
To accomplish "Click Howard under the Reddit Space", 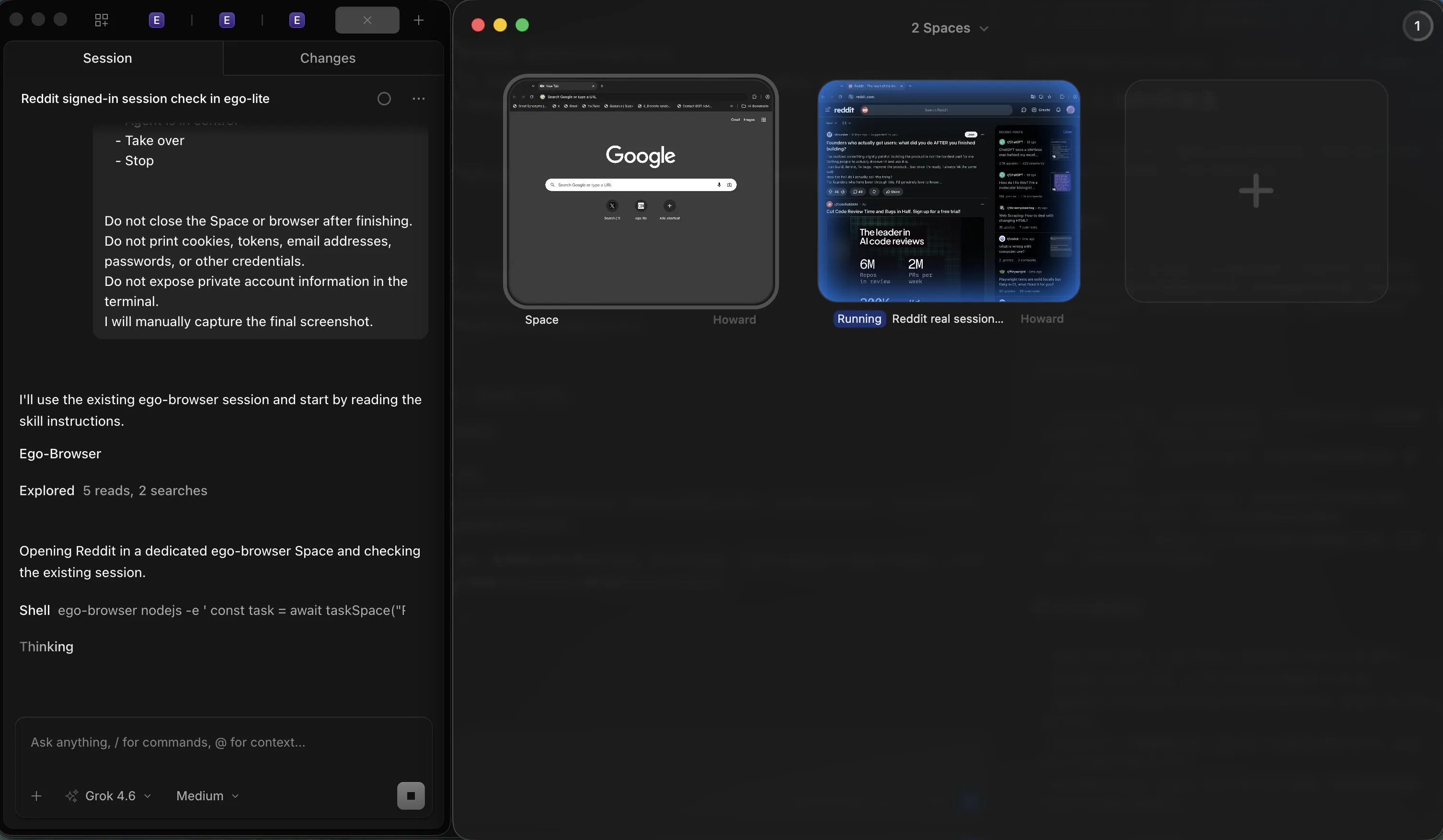I will [x=1042, y=319].
